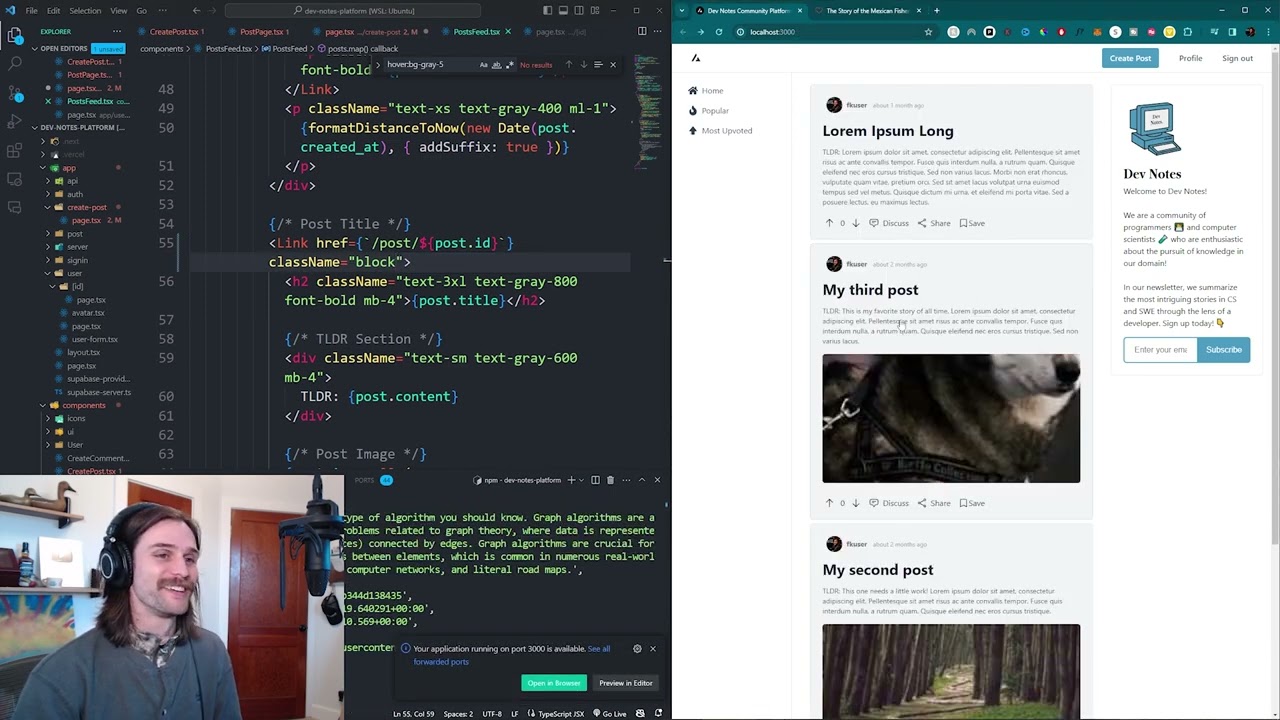
Task: Open the Selection menu
Action: coord(85,10)
